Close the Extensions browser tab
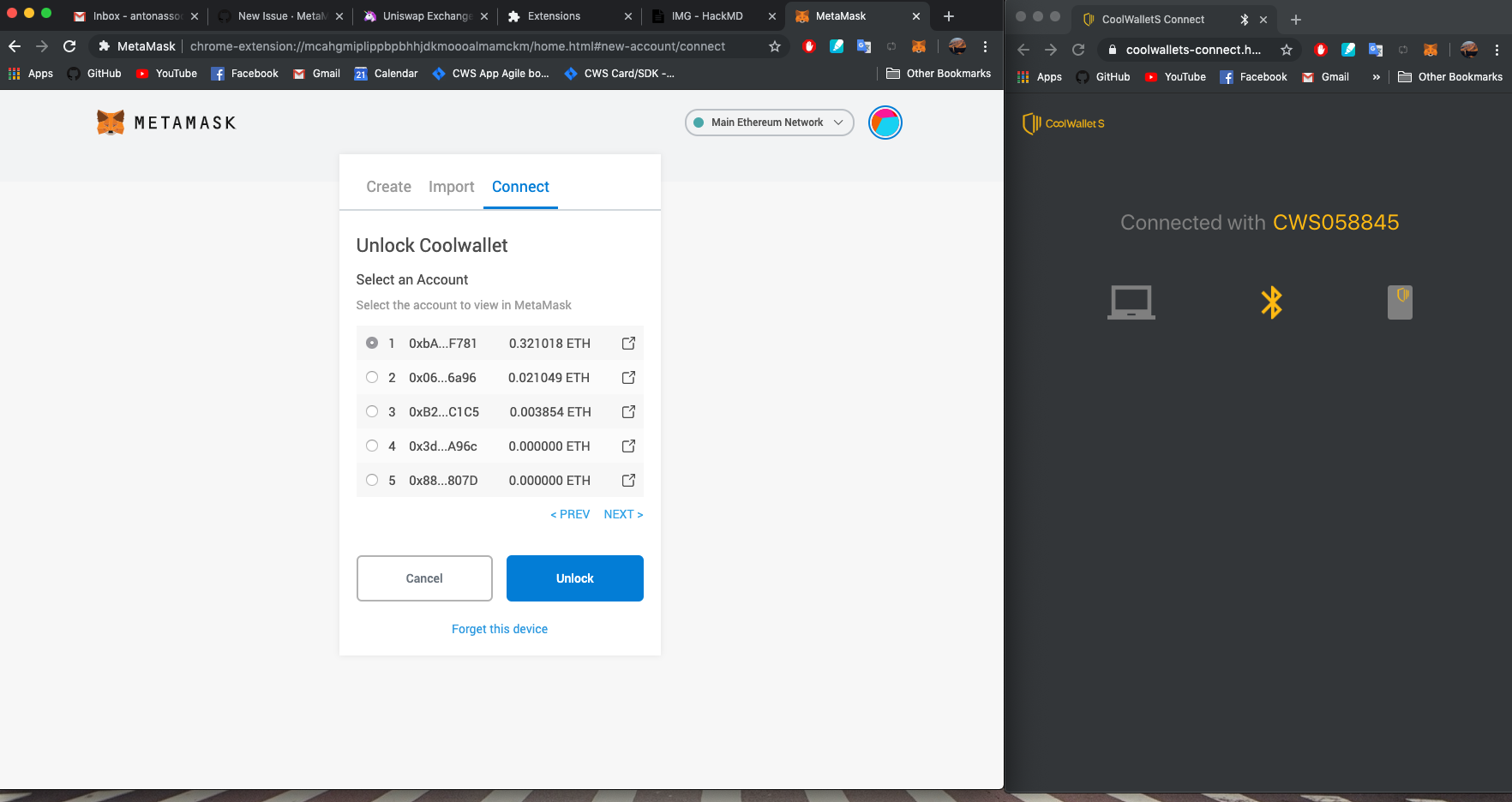This screenshot has width=1512, height=802. [x=627, y=16]
